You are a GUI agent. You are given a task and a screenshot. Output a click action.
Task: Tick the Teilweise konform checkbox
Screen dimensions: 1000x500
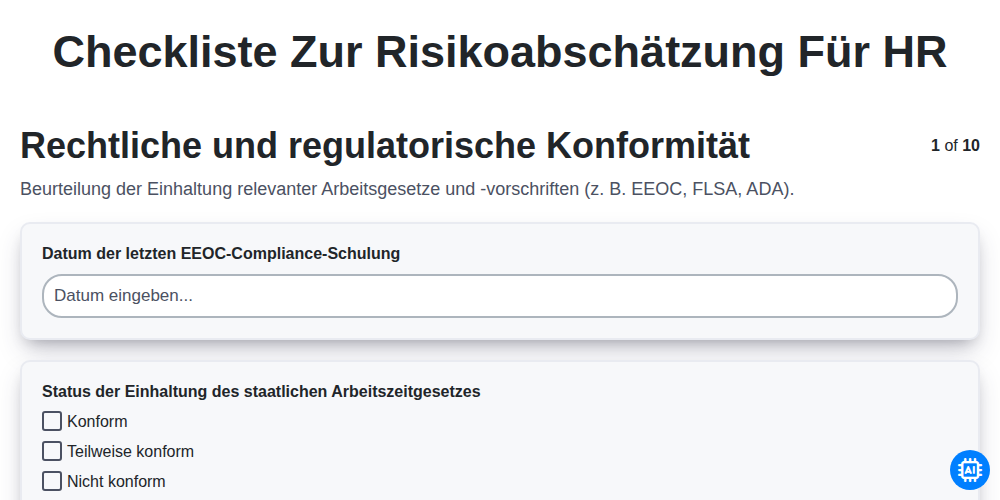[52, 452]
